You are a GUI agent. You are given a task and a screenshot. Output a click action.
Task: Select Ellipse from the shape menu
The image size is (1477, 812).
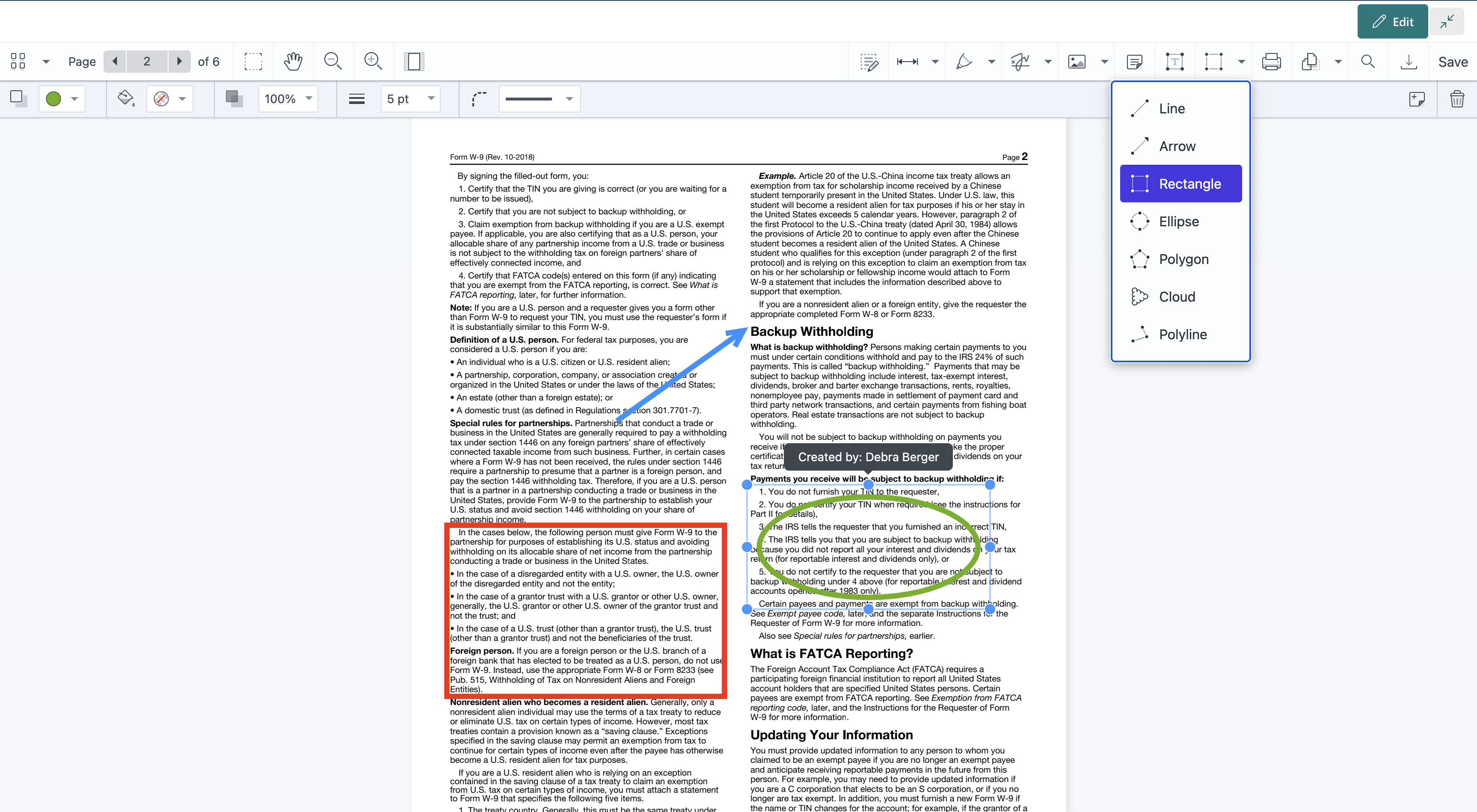click(1178, 221)
